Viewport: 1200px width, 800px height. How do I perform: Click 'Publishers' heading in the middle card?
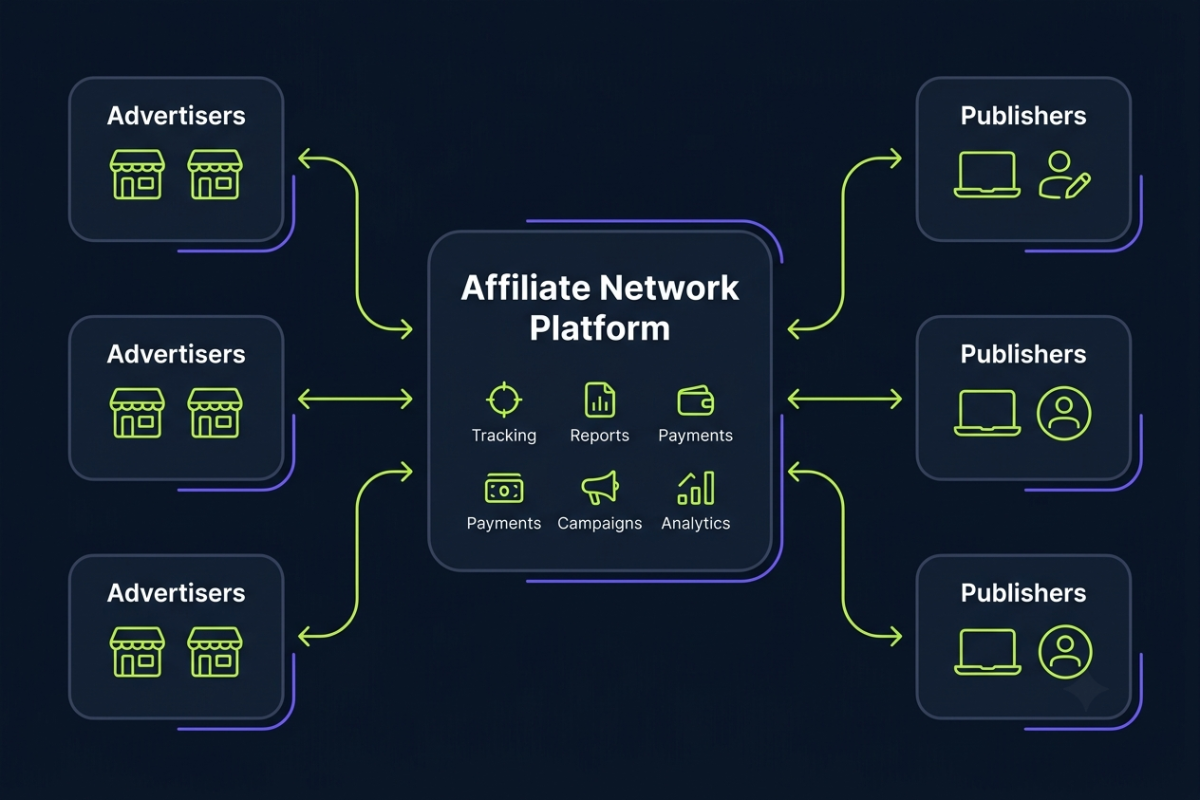[1023, 355]
